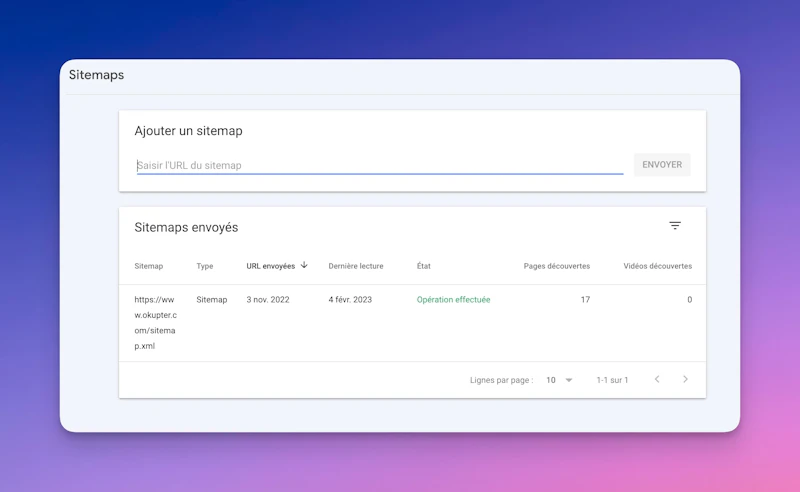Go to next page with right chevron
The width and height of the screenshot is (800, 492).
click(x=685, y=379)
